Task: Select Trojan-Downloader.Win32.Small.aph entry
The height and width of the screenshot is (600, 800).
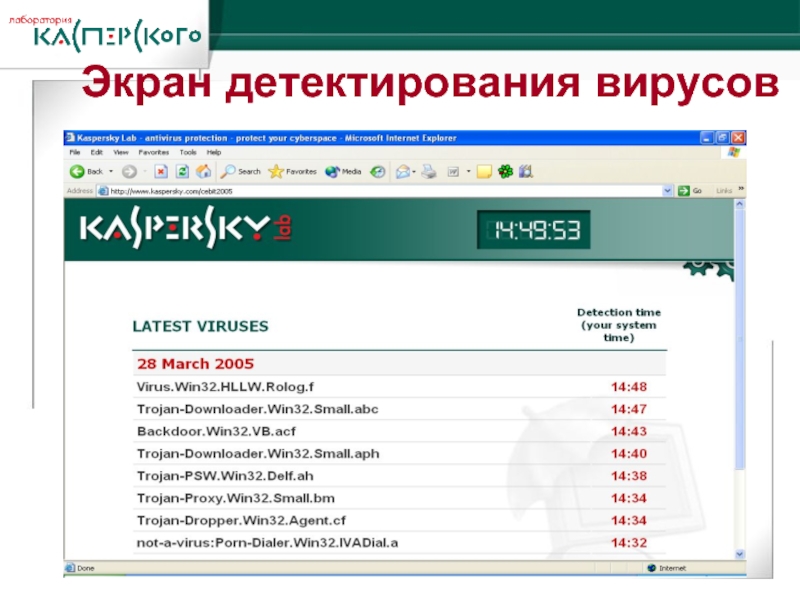Action: (258, 454)
